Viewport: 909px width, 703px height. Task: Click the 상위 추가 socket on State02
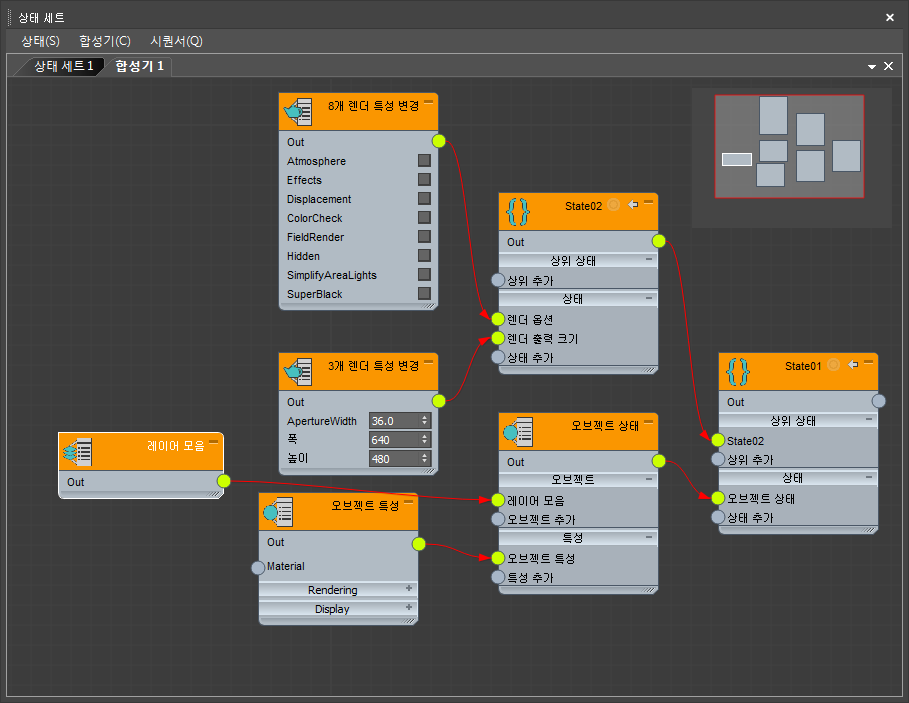click(498, 280)
